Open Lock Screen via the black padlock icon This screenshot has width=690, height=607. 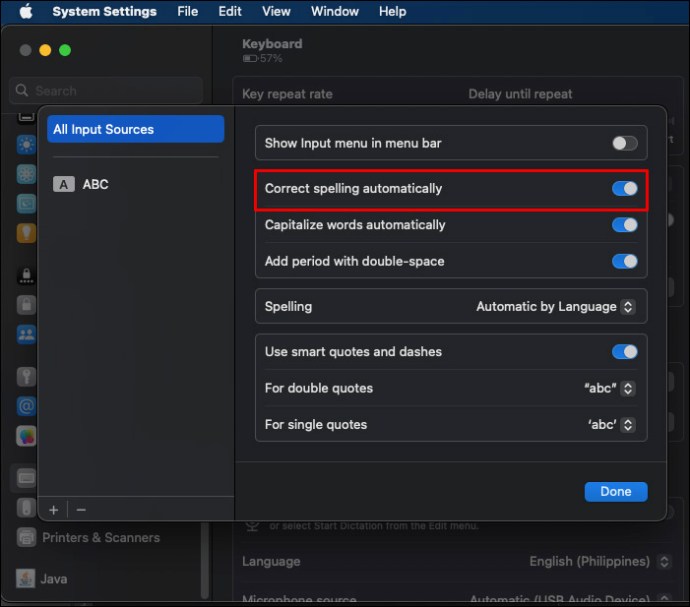point(26,276)
